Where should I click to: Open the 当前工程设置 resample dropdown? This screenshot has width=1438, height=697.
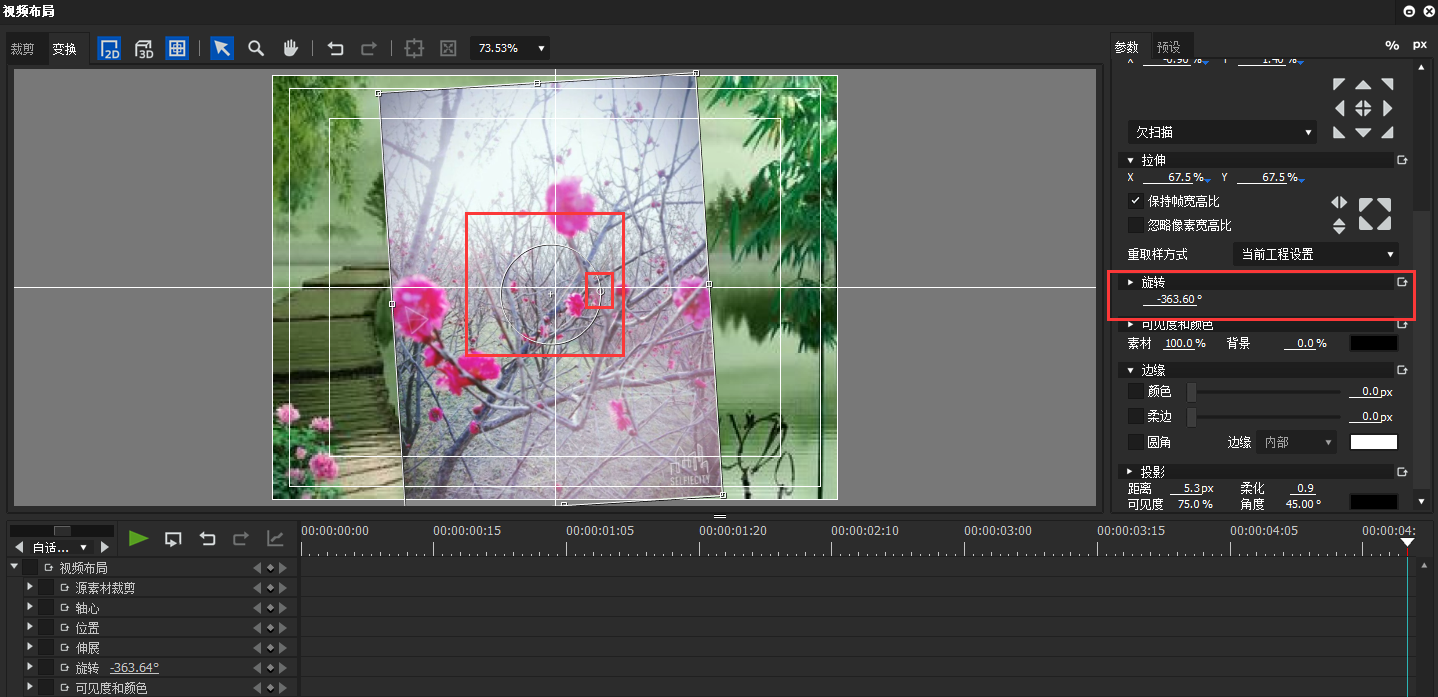click(x=1316, y=254)
